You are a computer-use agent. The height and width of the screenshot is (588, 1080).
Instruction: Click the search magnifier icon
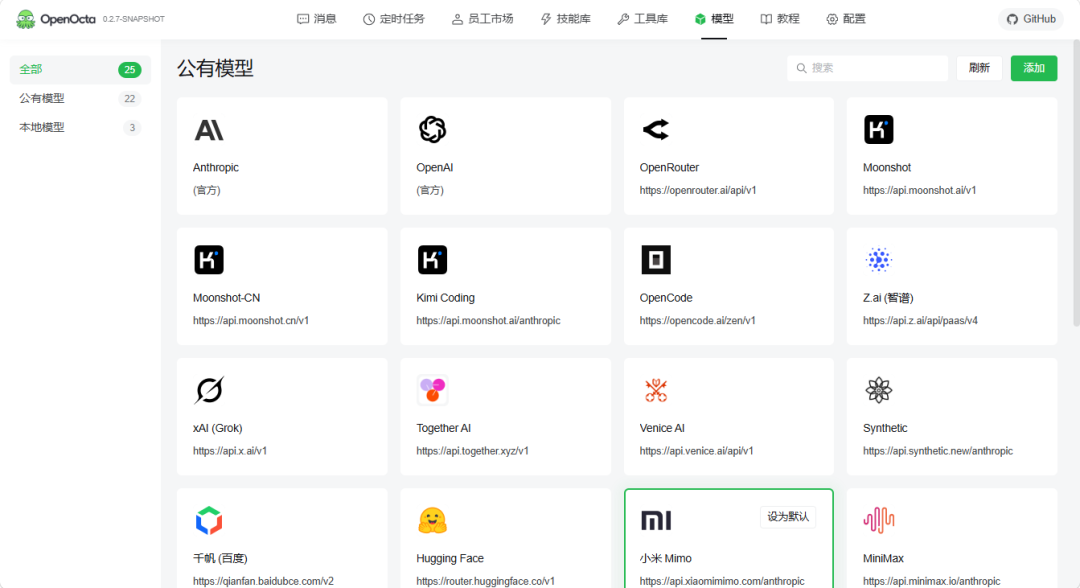pos(802,68)
